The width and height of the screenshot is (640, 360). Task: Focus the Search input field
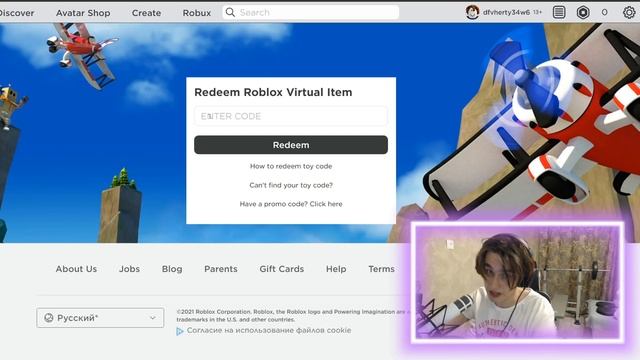click(311, 12)
